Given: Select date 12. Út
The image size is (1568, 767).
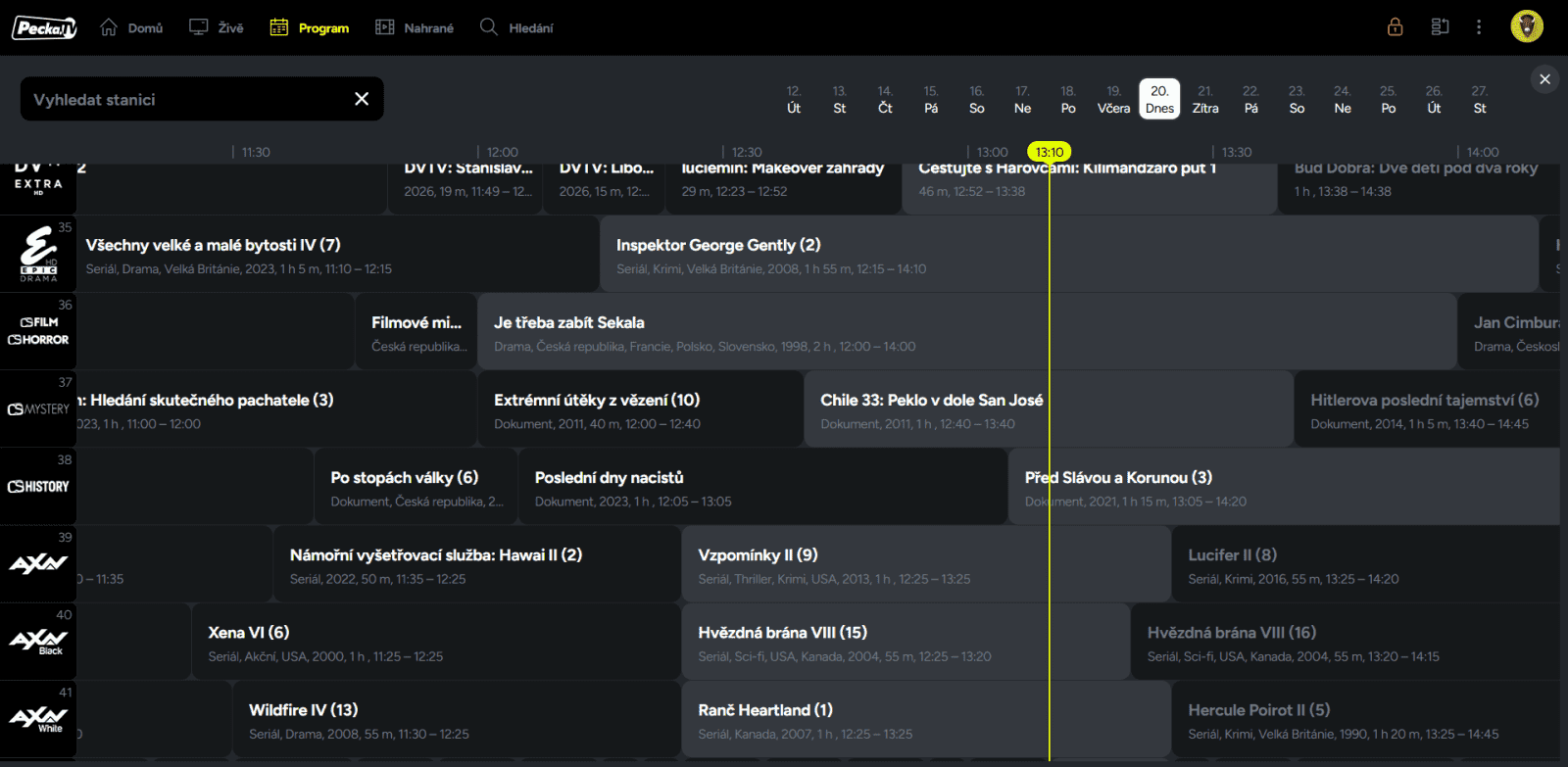Looking at the screenshot, I should click(794, 99).
